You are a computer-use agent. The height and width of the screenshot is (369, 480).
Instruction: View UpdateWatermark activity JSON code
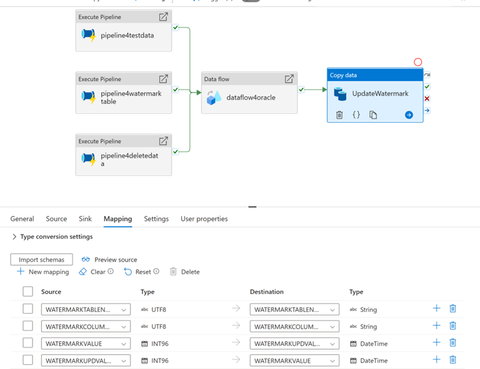click(356, 115)
